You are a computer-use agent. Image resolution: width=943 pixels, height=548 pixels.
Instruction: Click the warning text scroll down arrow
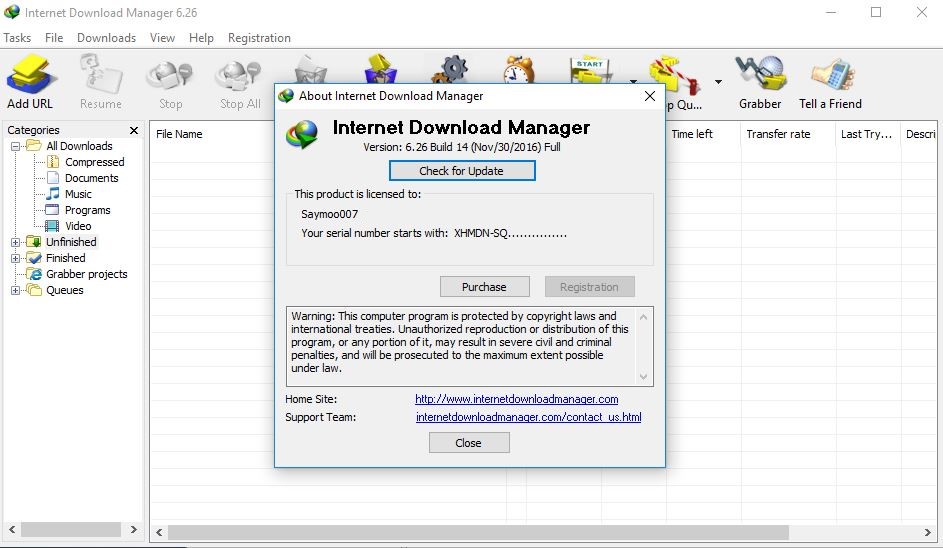pos(644,377)
